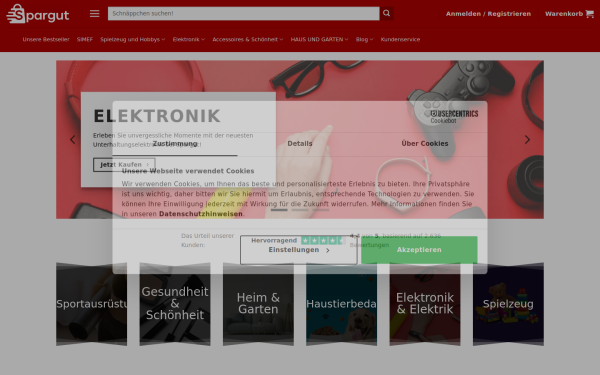
Task: Switch to the Über Cookies tab
Action: tap(425, 143)
